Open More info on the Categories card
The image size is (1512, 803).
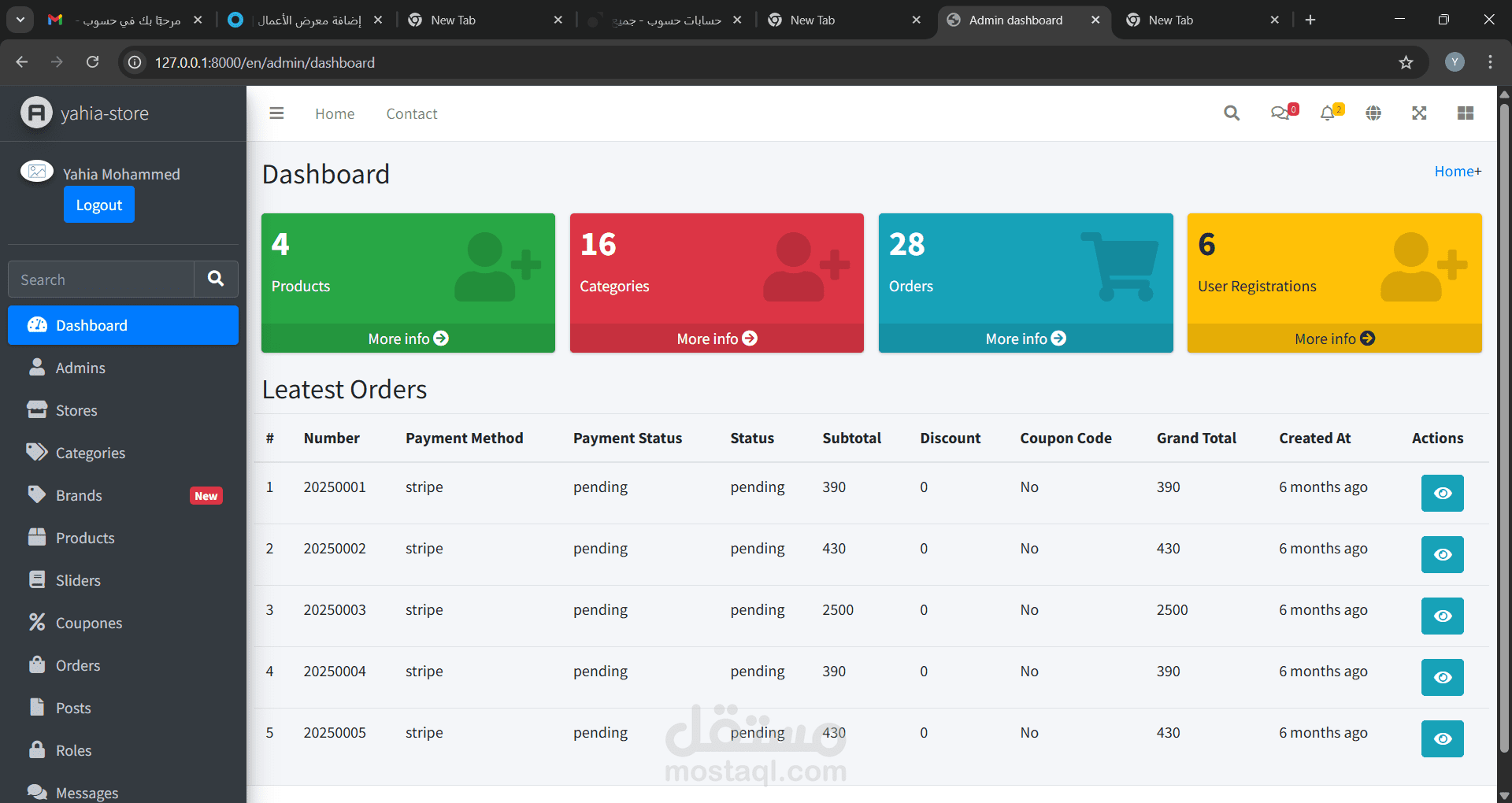717,339
